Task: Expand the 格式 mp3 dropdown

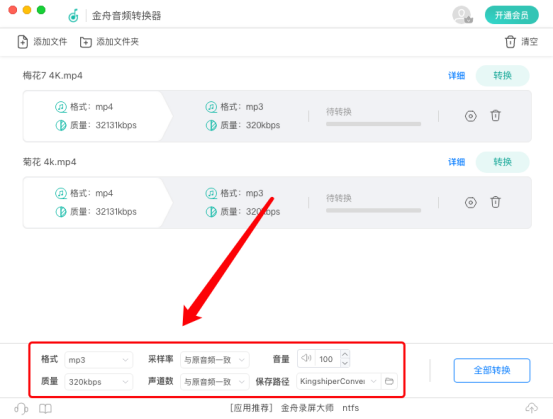Action: click(x=98, y=360)
